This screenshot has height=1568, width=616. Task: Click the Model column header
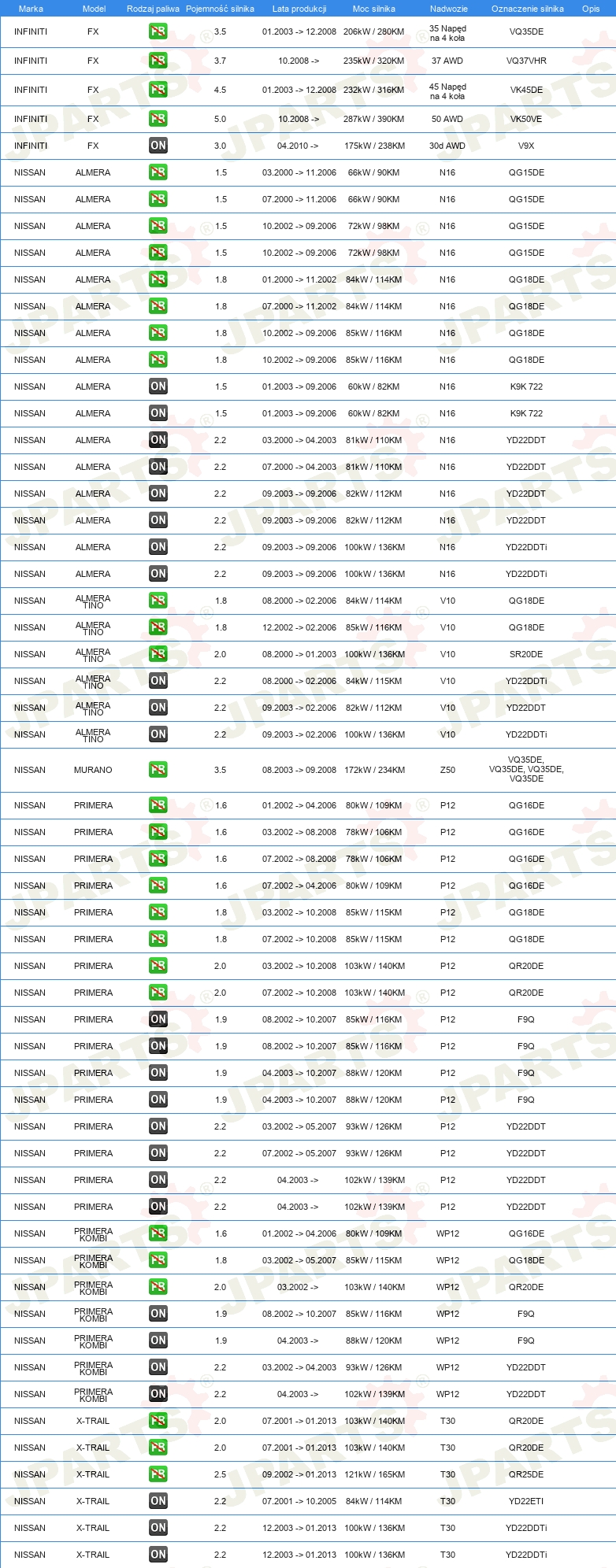point(94,9)
